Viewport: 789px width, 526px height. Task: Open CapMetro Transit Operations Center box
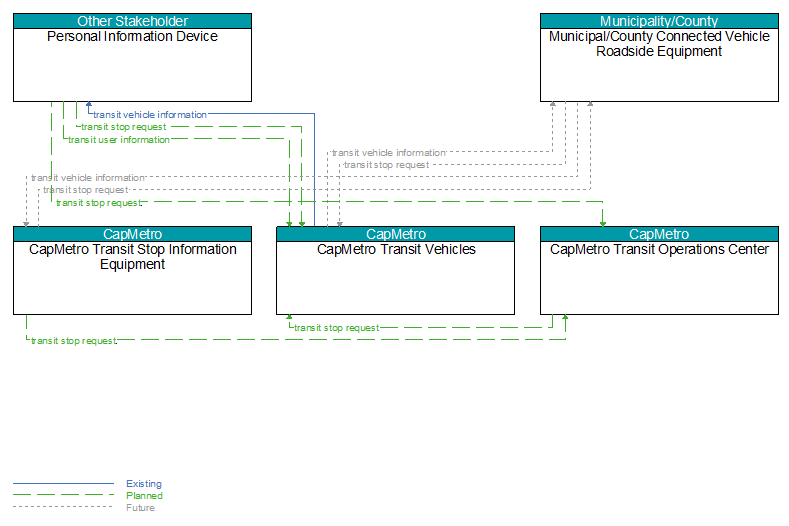tap(659, 271)
